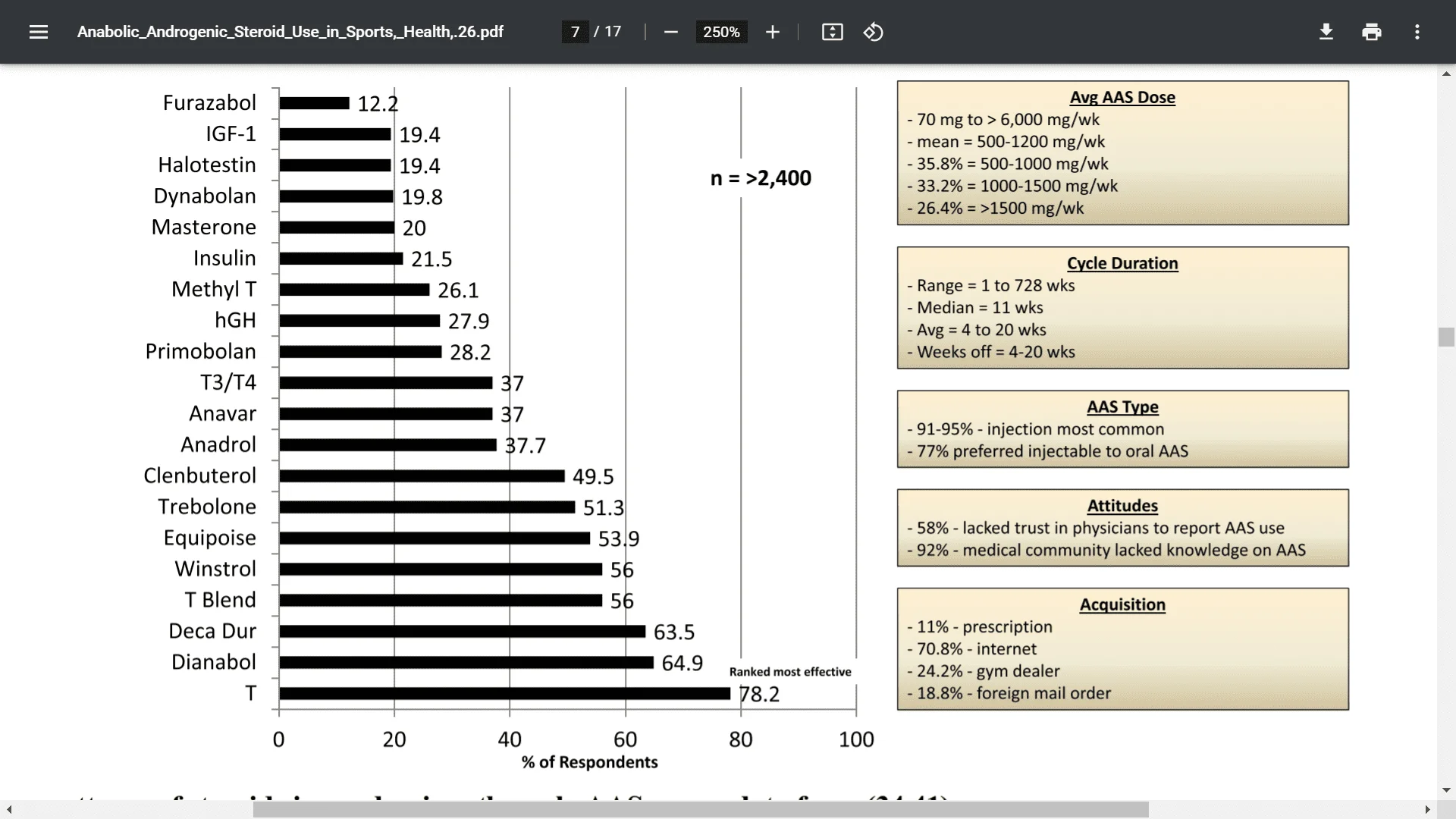The image size is (1456, 819).
Task: Click the 'Clenbuterol' chart label
Action: pos(200,475)
